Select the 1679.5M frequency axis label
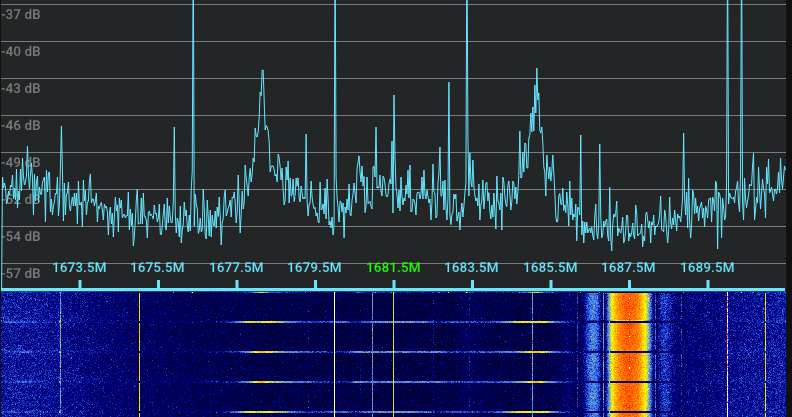This screenshot has height=417, width=792. point(315,268)
